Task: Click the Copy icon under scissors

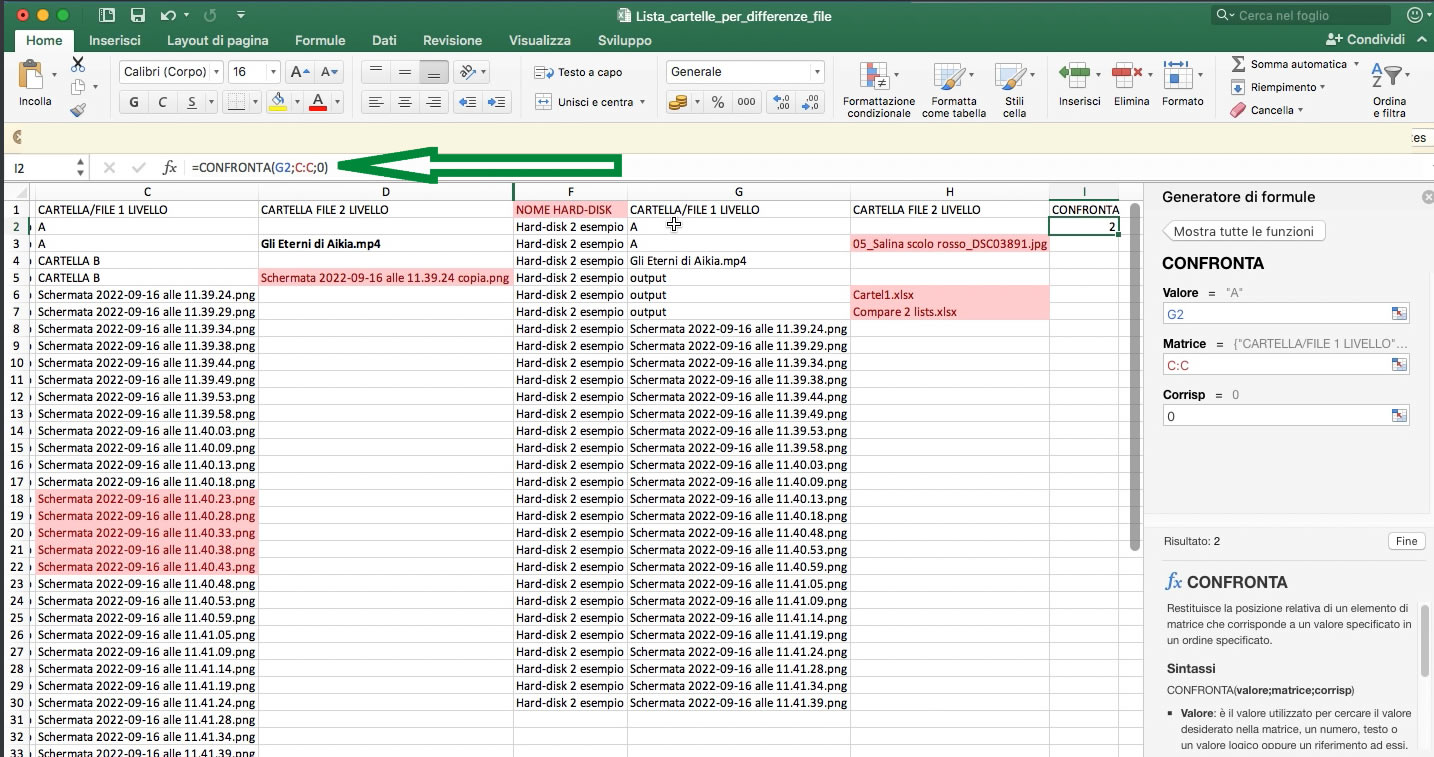Action: 78,87
